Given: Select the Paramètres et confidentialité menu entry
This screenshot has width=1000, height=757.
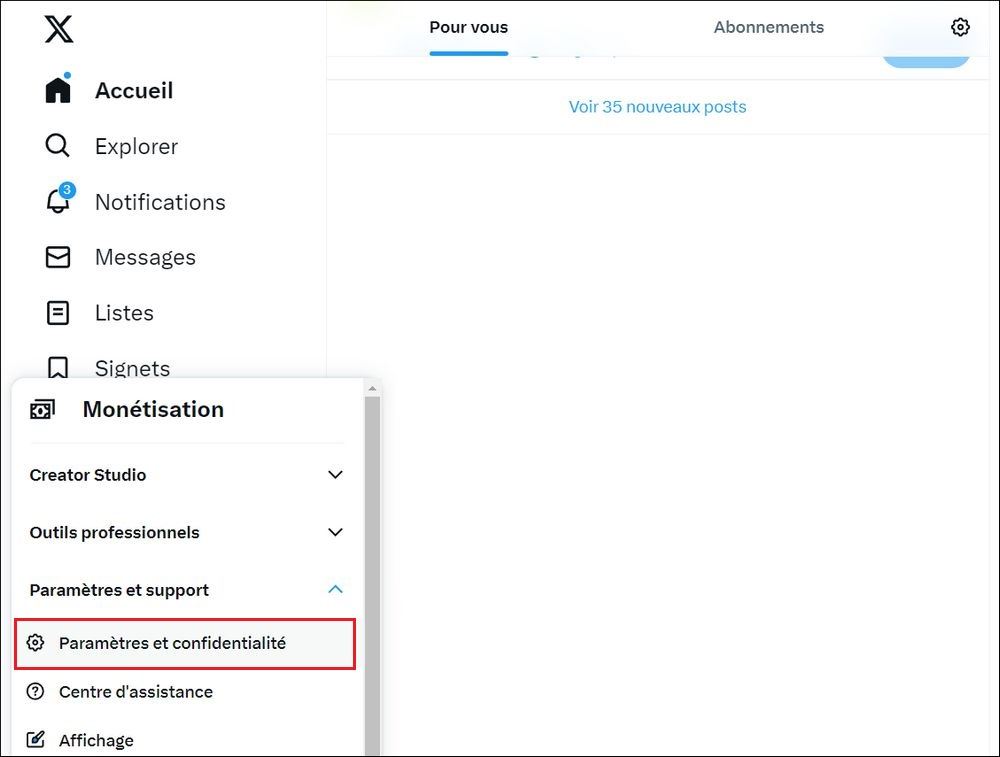Looking at the screenshot, I should (172, 643).
